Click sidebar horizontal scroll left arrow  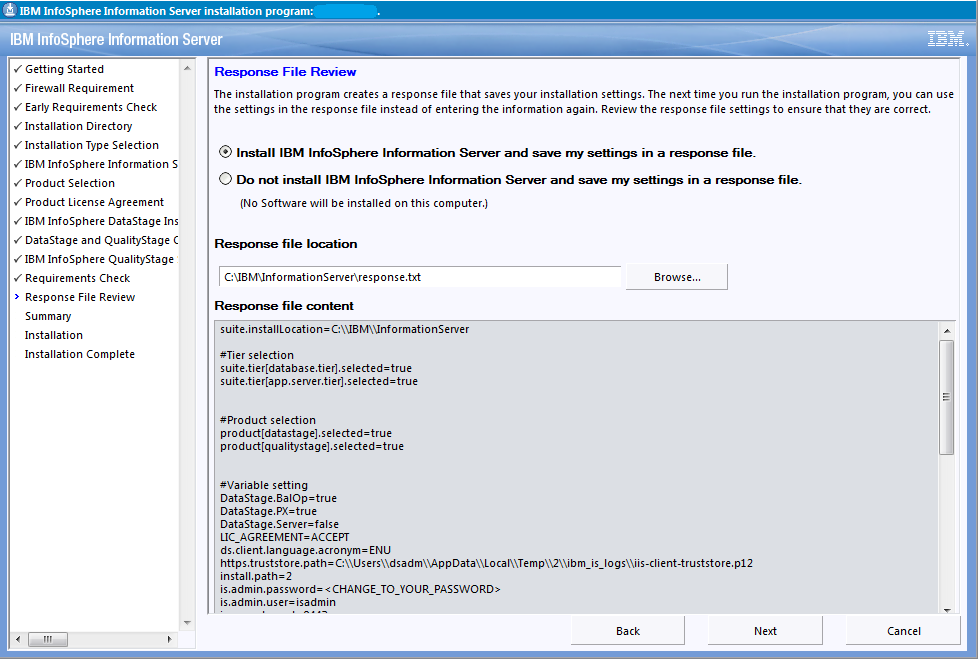point(18,639)
